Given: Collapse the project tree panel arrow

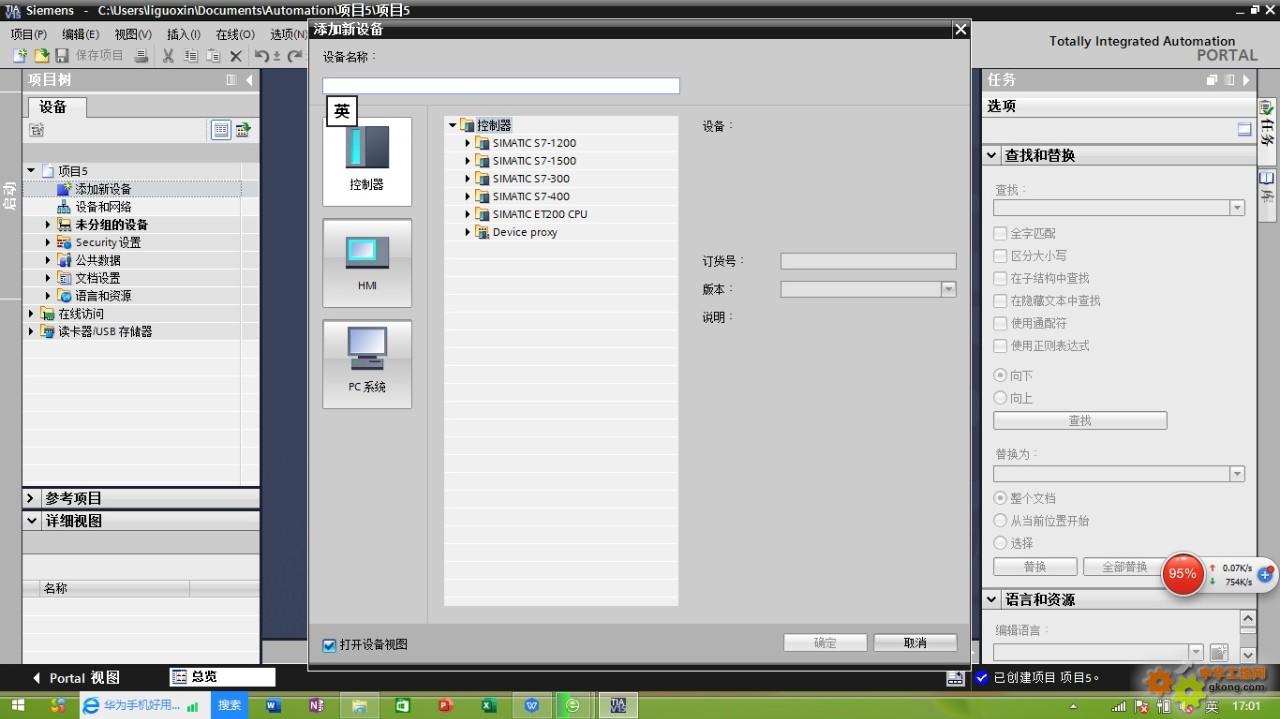Looking at the screenshot, I should [x=250, y=80].
